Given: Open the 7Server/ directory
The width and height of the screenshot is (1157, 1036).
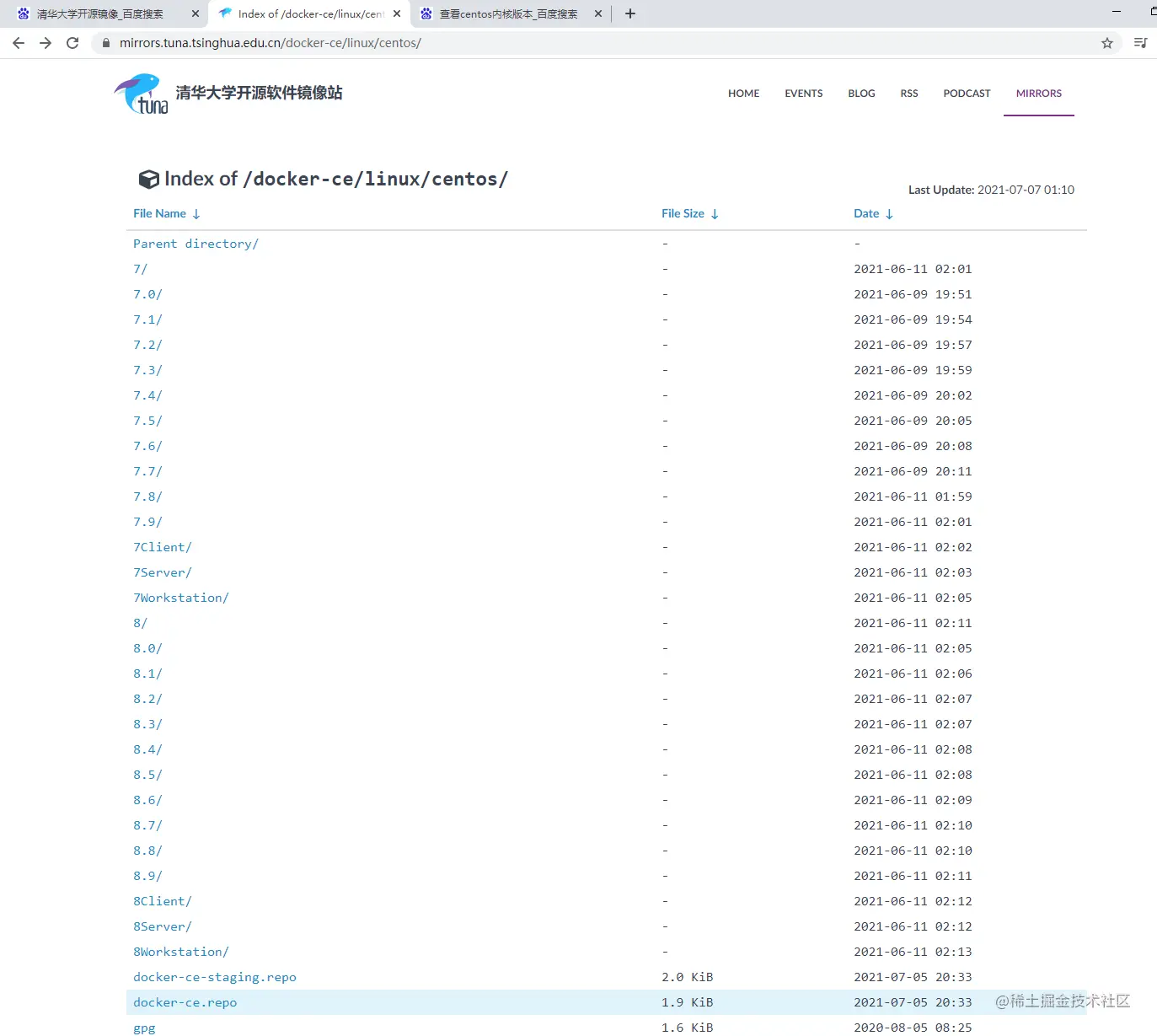Looking at the screenshot, I should pos(163,572).
